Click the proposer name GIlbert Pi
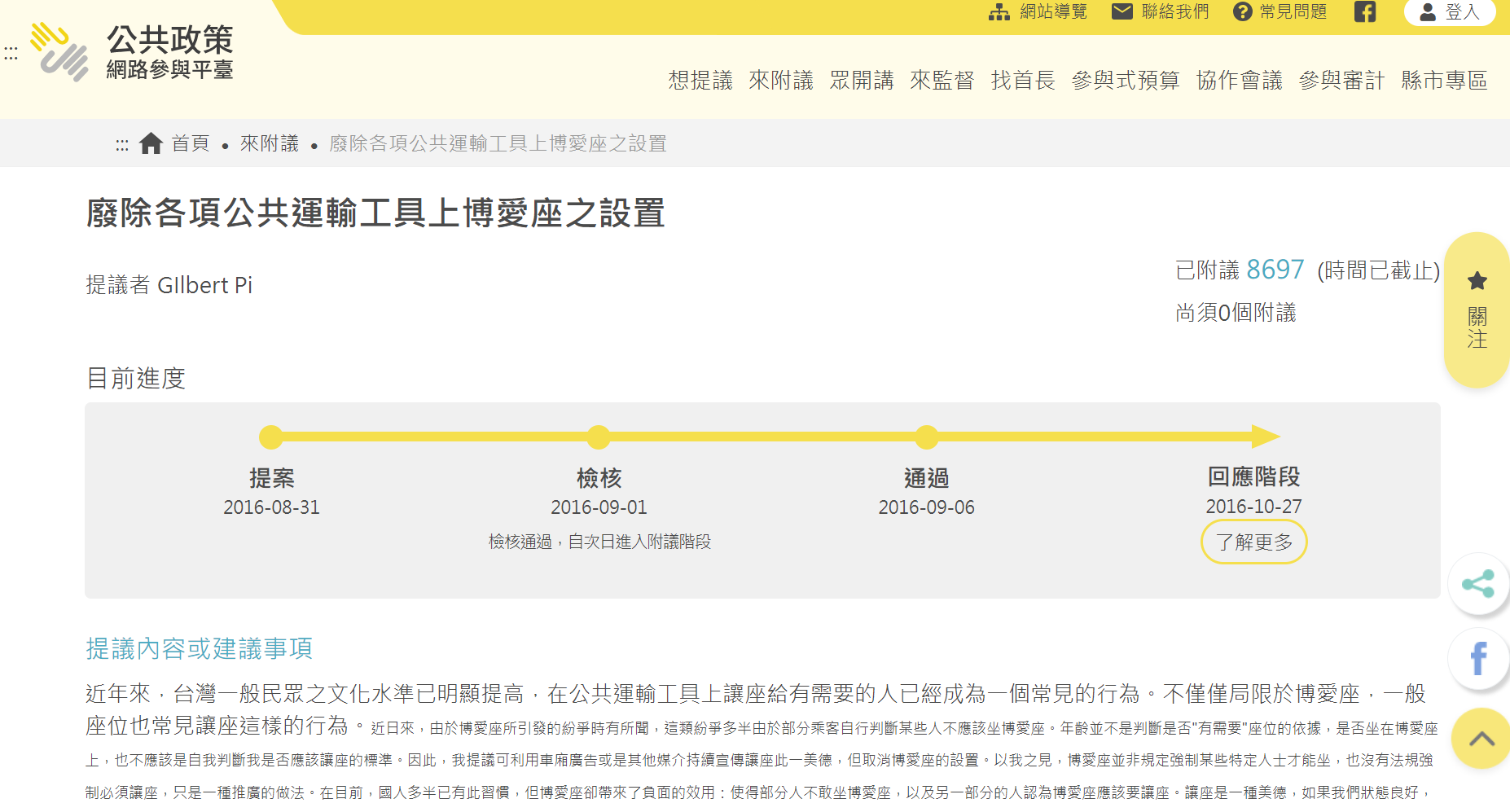The width and height of the screenshot is (1510, 812). point(205,285)
